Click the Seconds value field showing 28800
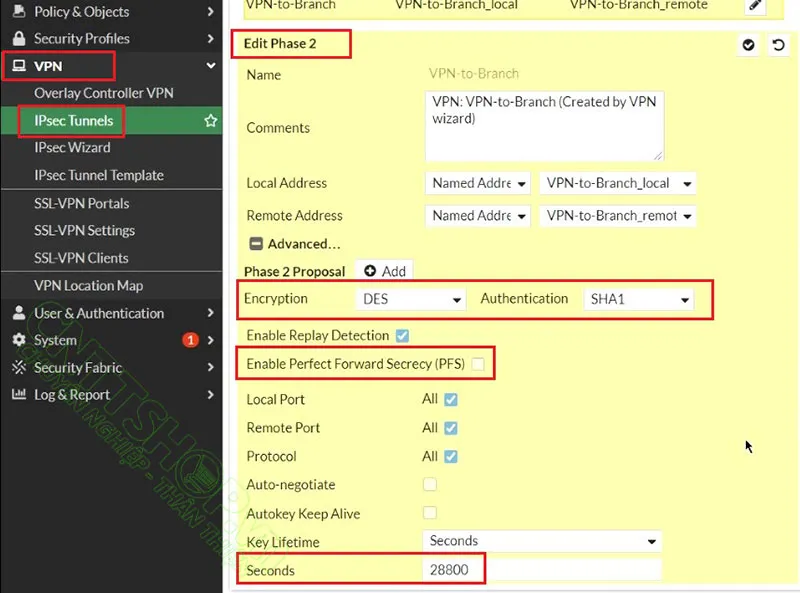Viewport: 800px width, 593px height. click(541, 570)
